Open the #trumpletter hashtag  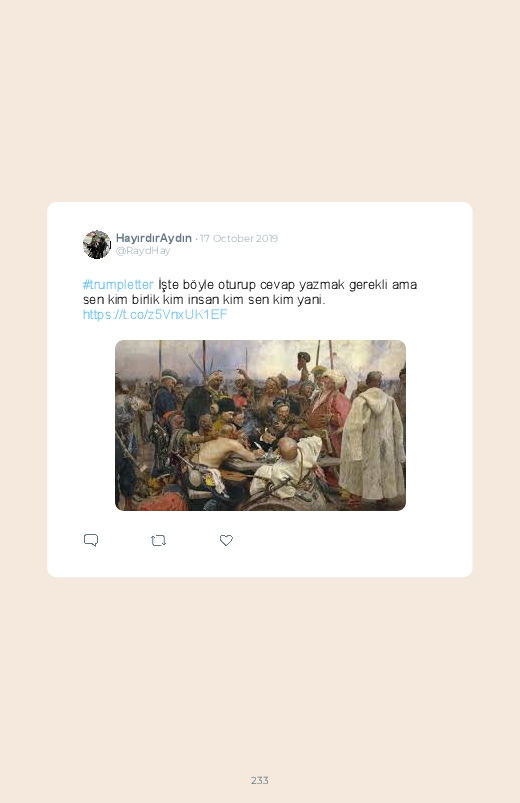(118, 285)
